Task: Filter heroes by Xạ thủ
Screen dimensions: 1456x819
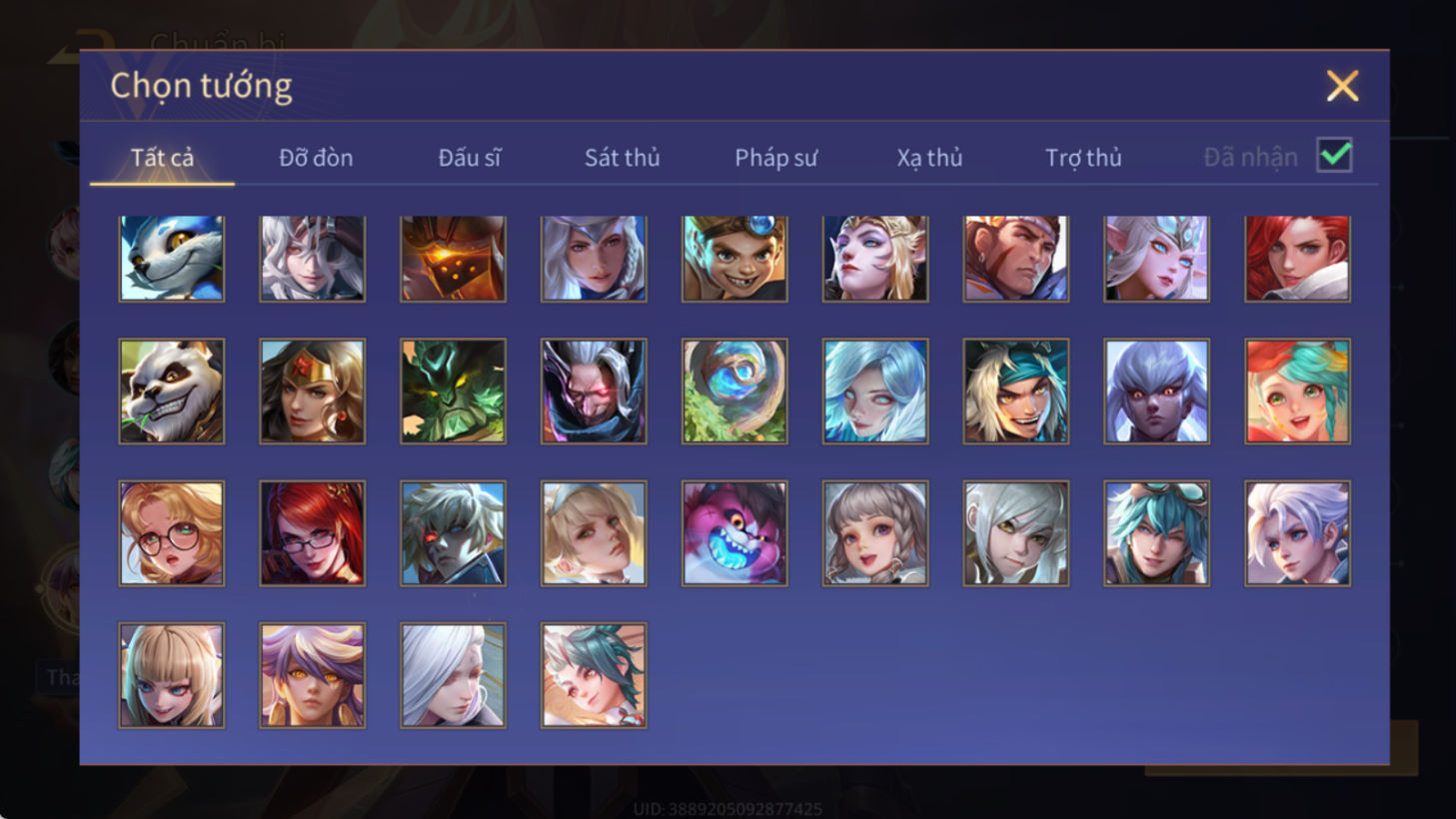Action: pos(929,158)
